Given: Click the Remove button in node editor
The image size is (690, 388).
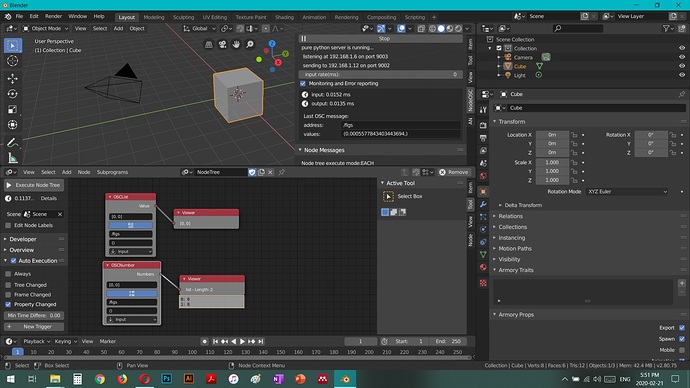Looking at the screenshot, I should coord(454,172).
